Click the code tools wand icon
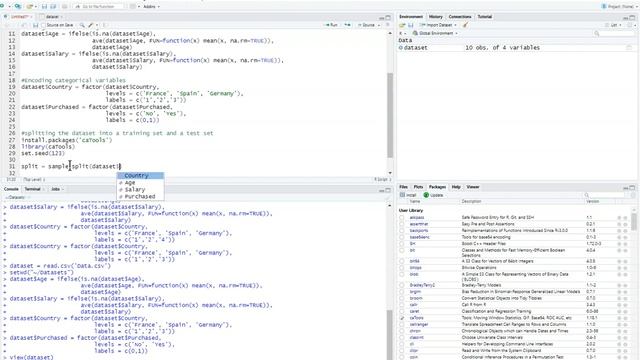The image size is (640, 360). [x=91, y=25]
